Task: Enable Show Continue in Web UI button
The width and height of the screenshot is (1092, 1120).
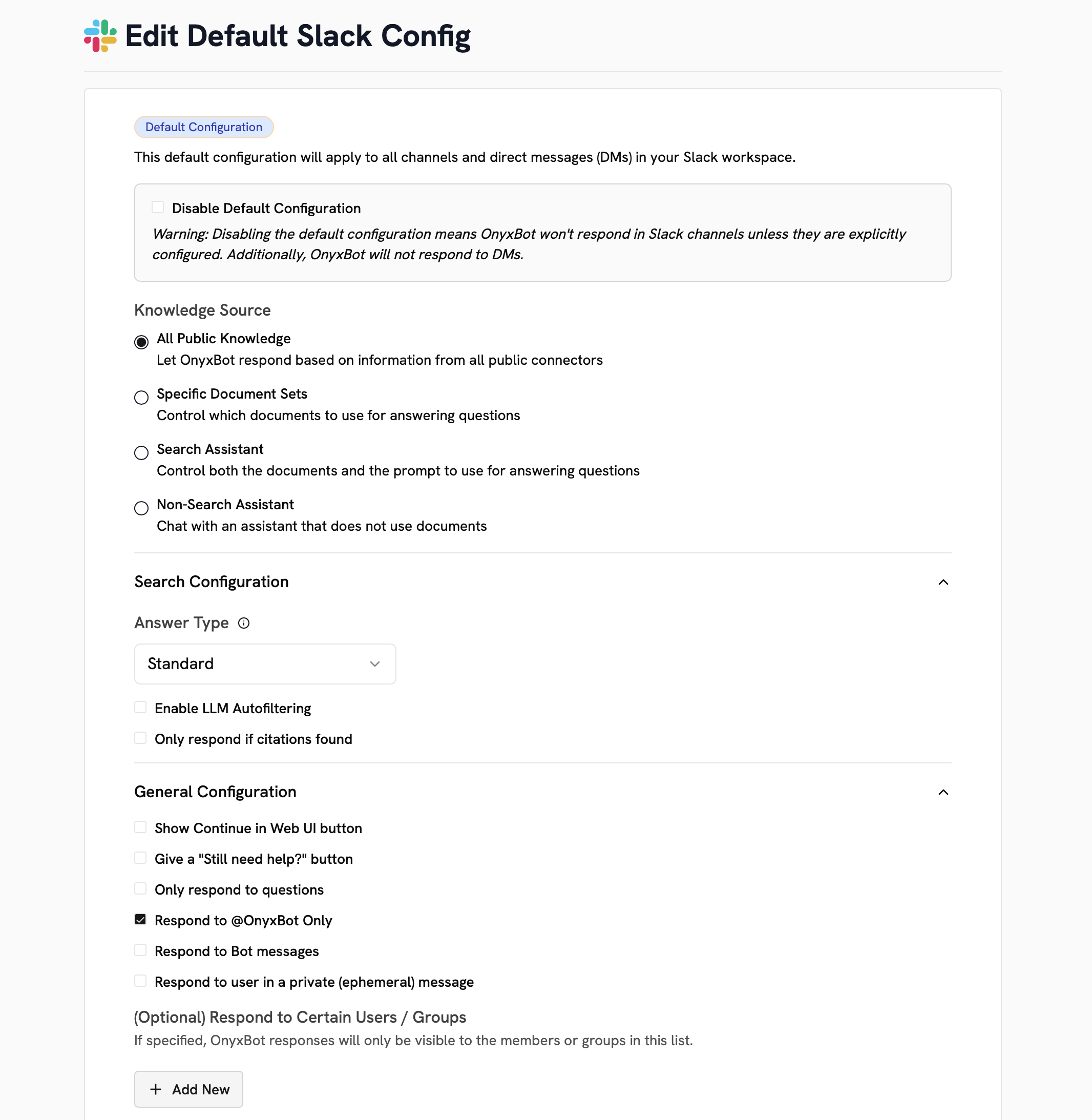Action: click(x=140, y=827)
